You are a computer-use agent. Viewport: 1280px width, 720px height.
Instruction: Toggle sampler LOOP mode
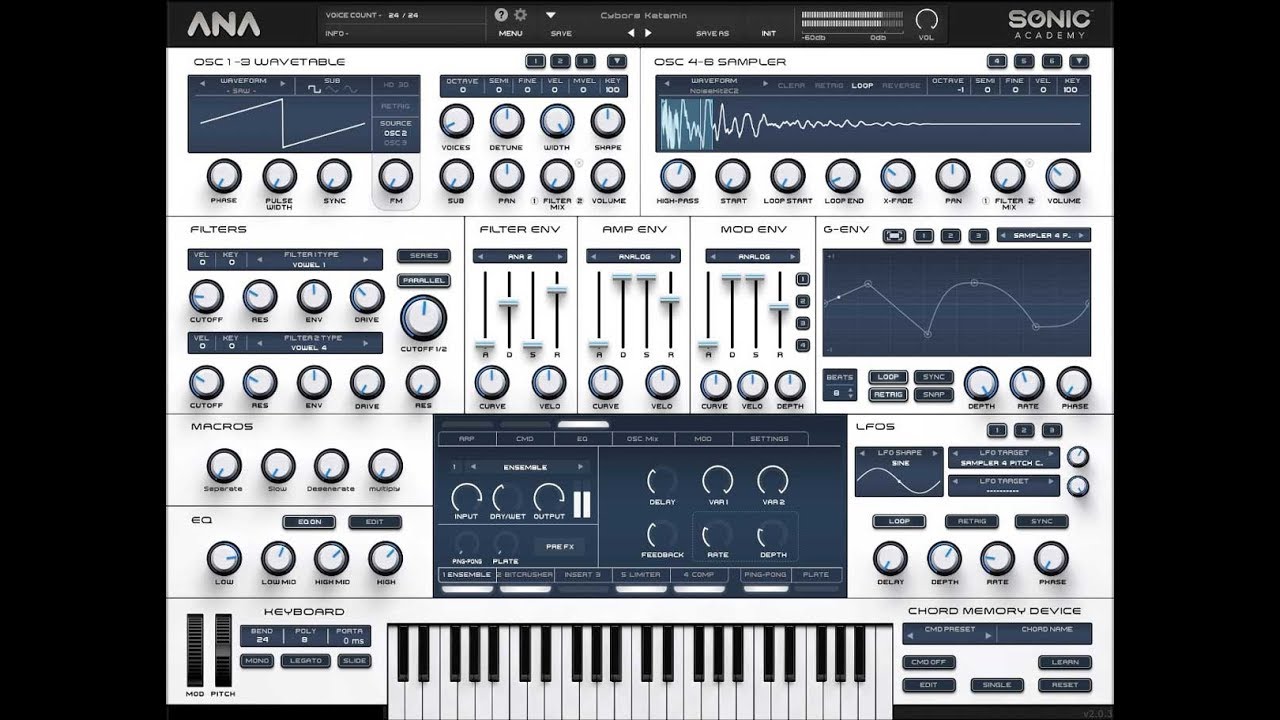point(861,86)
